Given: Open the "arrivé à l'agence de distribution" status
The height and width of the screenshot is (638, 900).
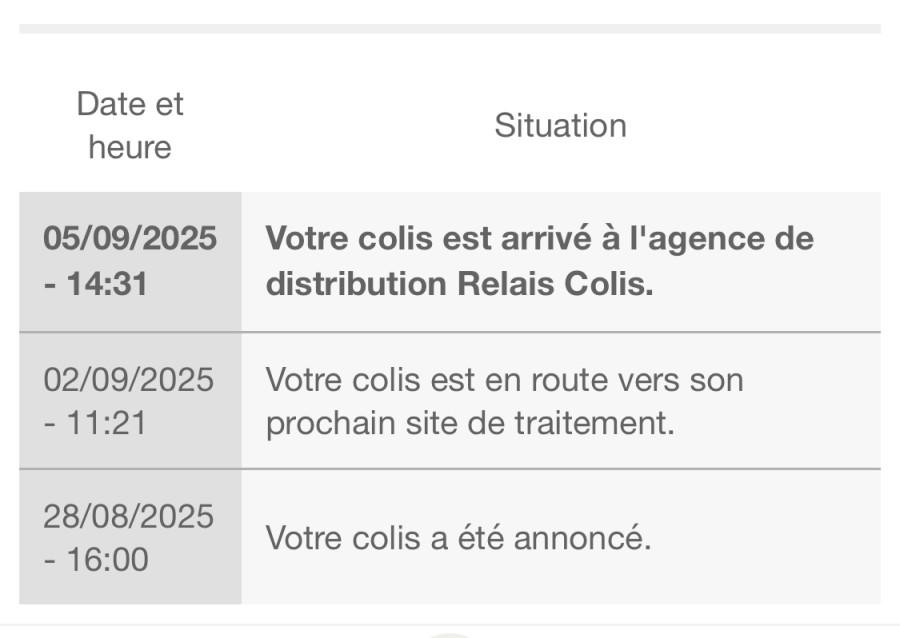Looking at the screenshot, I should 540,261.
